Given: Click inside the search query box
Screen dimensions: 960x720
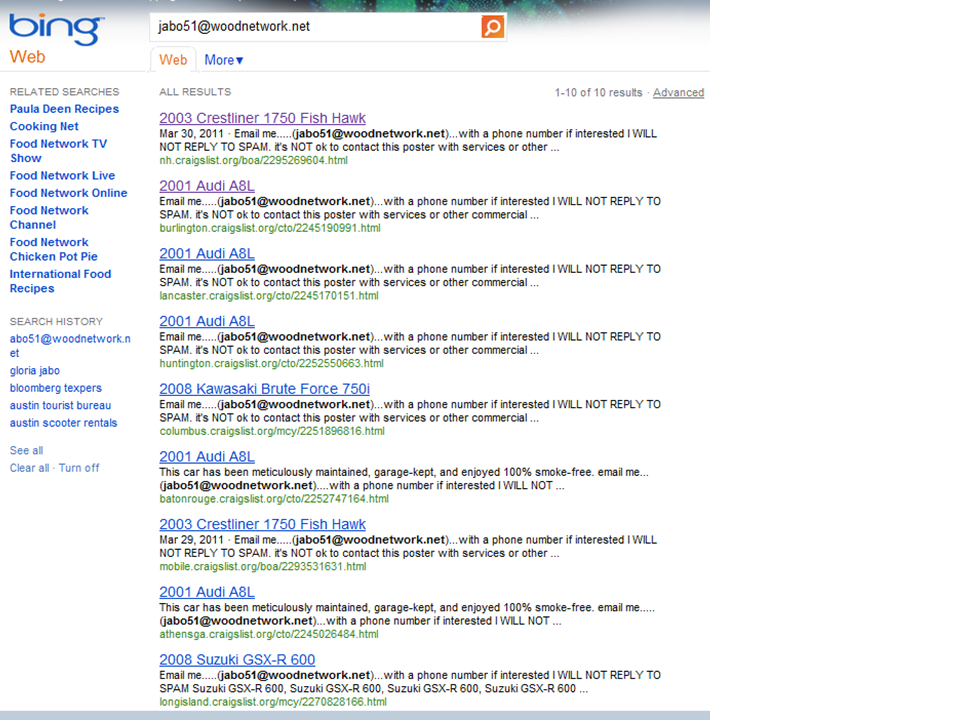Looking at the screenshot, I should point(315,27).
